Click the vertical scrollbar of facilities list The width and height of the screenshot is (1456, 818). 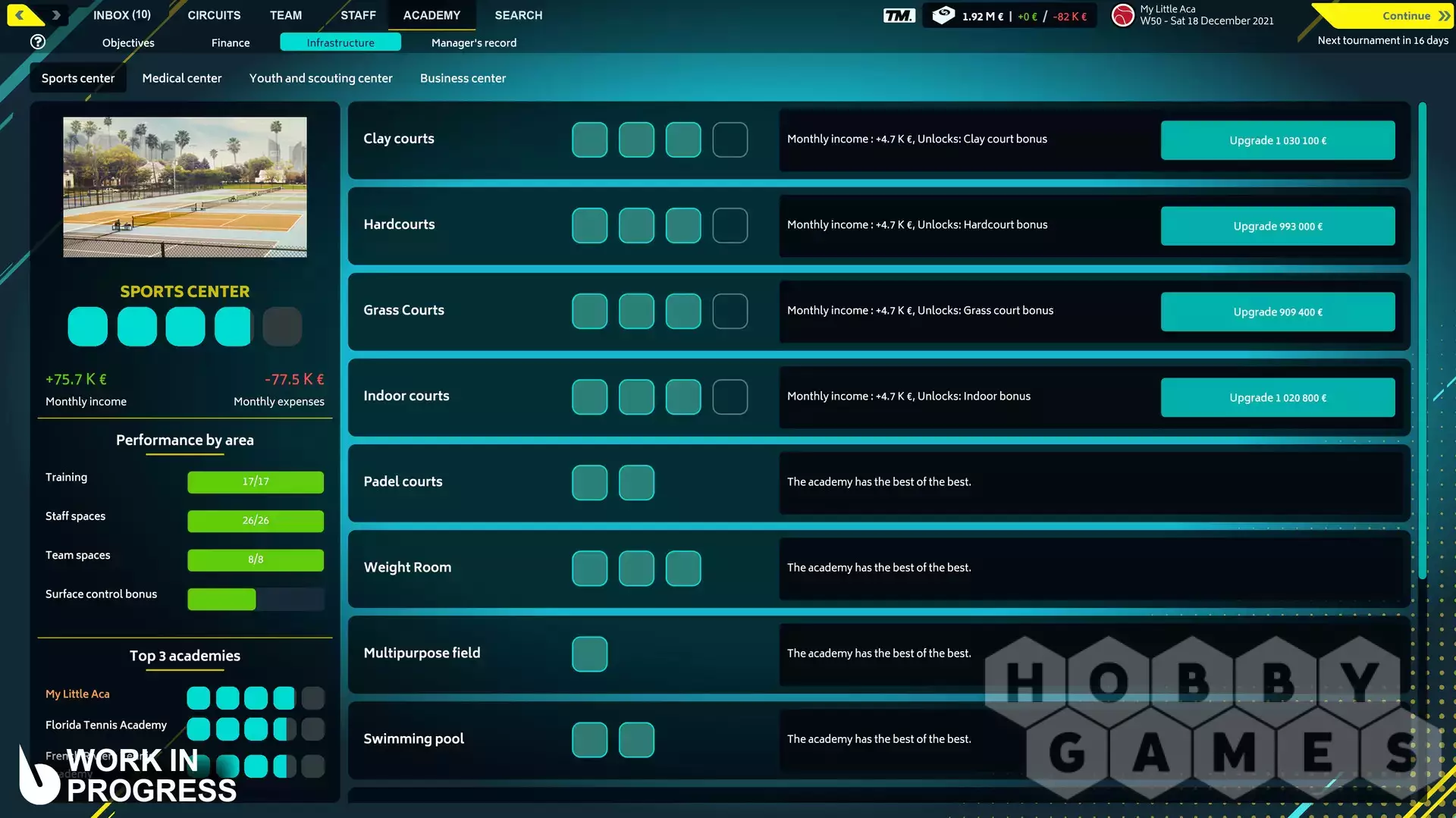(1422, 341)
